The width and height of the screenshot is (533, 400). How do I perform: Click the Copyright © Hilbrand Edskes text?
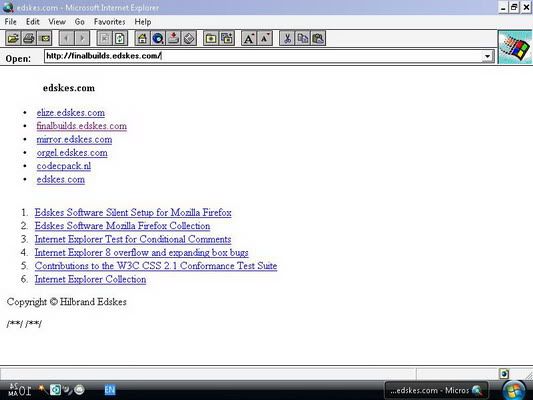point(67,302)
